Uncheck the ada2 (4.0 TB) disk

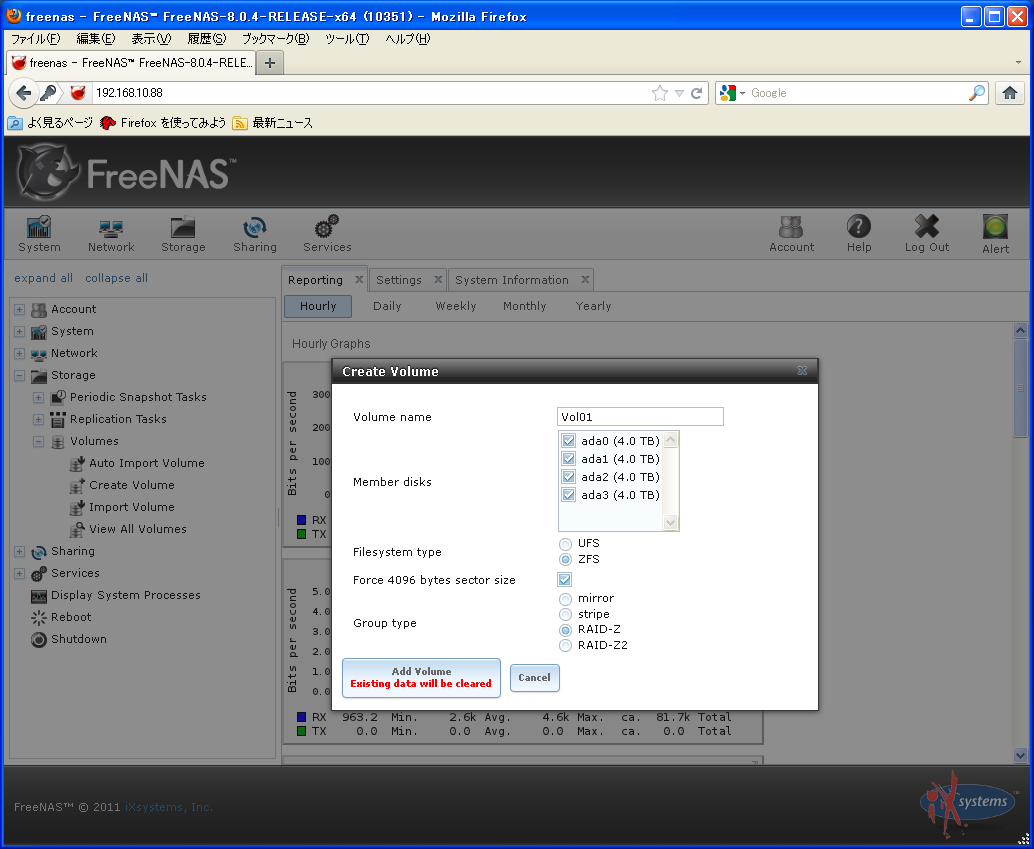568,476
